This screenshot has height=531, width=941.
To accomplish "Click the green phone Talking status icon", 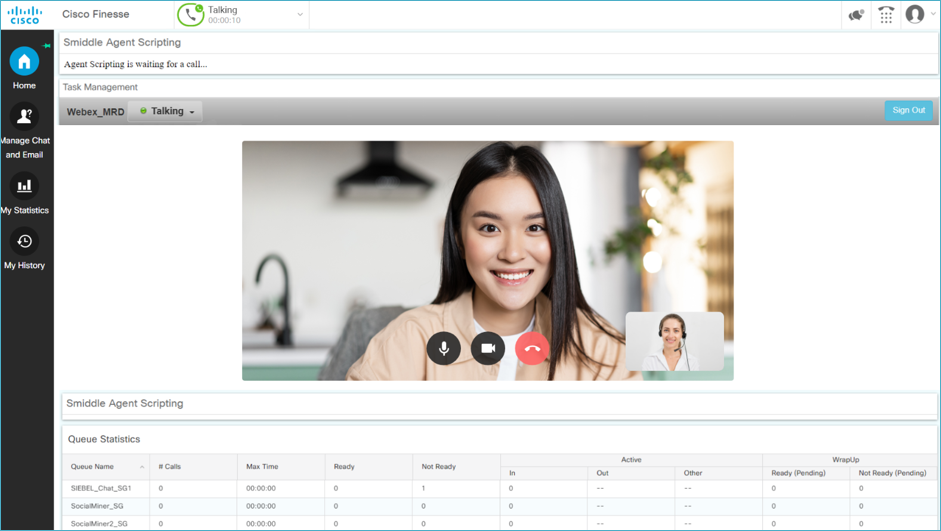I will point(191,15).
